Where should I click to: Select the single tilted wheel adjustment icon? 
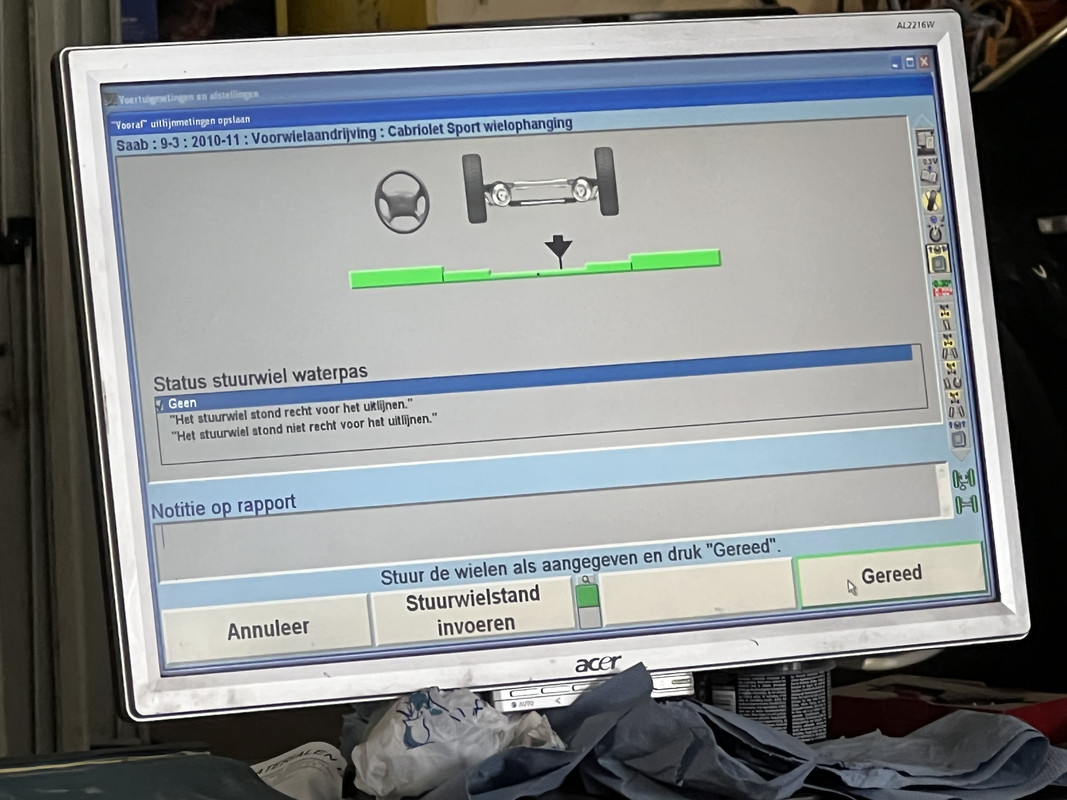coord(946,318)
